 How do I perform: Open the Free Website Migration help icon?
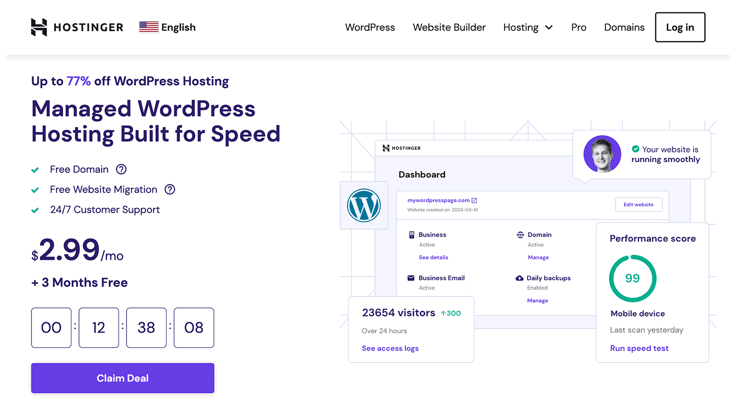click(169, 189)
